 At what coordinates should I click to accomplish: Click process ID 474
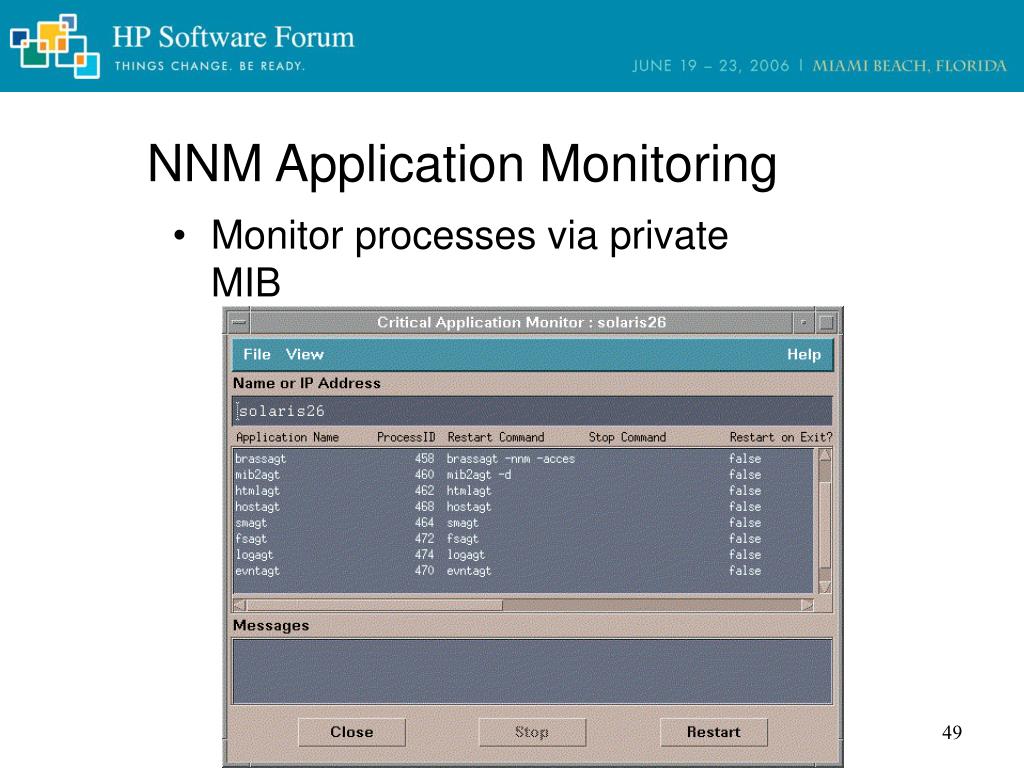(424, 554)
